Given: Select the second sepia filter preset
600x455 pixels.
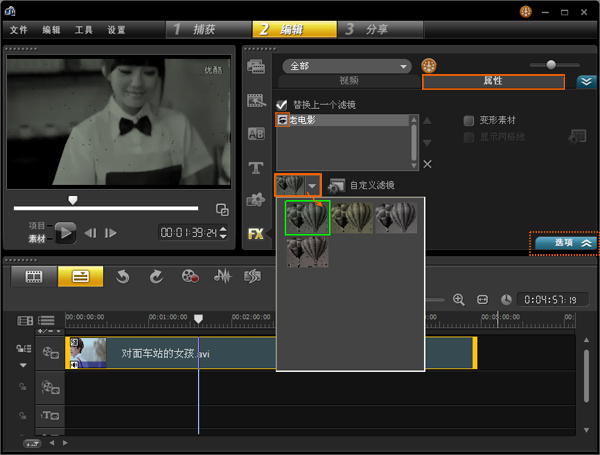Looking at the screenshot, I should [352, 217].
